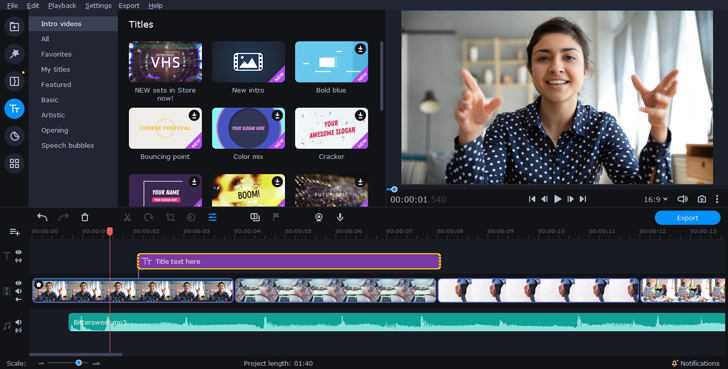The width and height of the screenshot is (728, 369).
Task: Click the Split scissors icon
Action: click(127, 217)
